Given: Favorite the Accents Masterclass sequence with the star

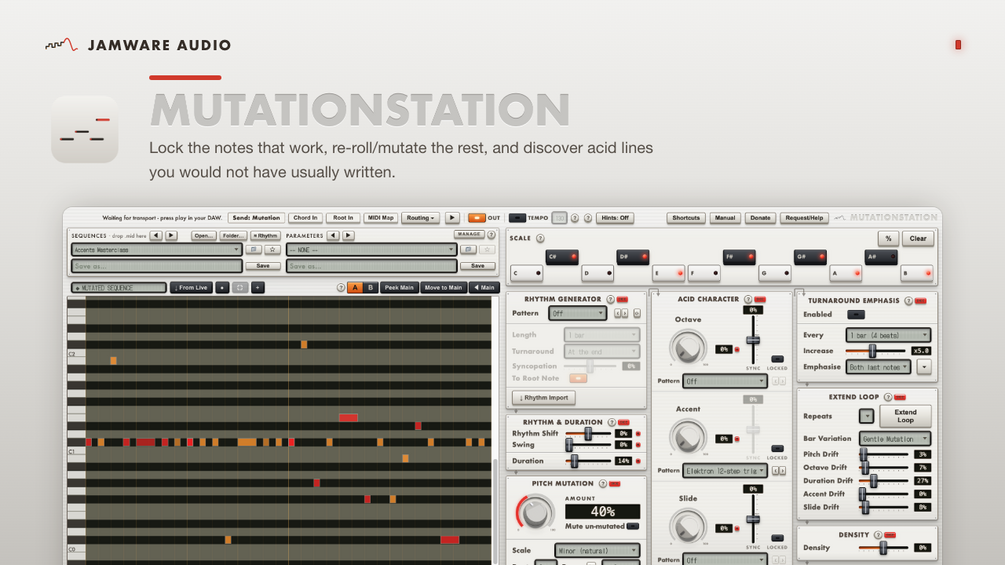Looking at the screenshot, I should pyautogui.click(x=272, y=250).
